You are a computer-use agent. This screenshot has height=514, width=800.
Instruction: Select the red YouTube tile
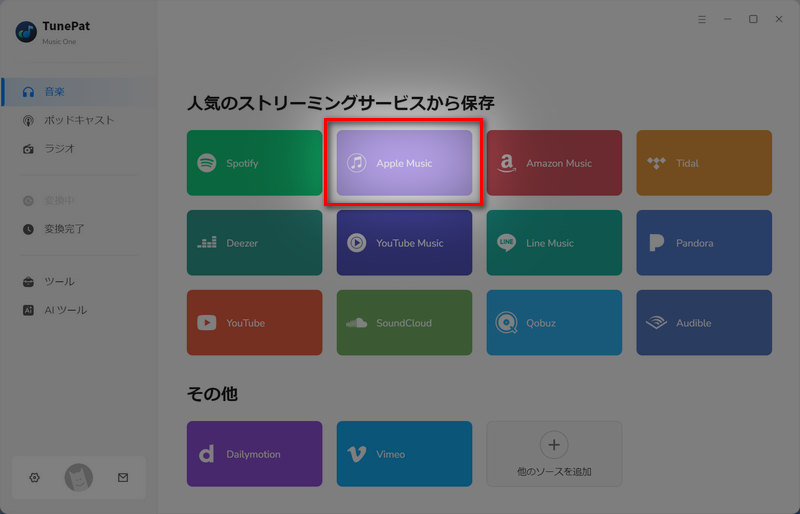tap(254, 323)
